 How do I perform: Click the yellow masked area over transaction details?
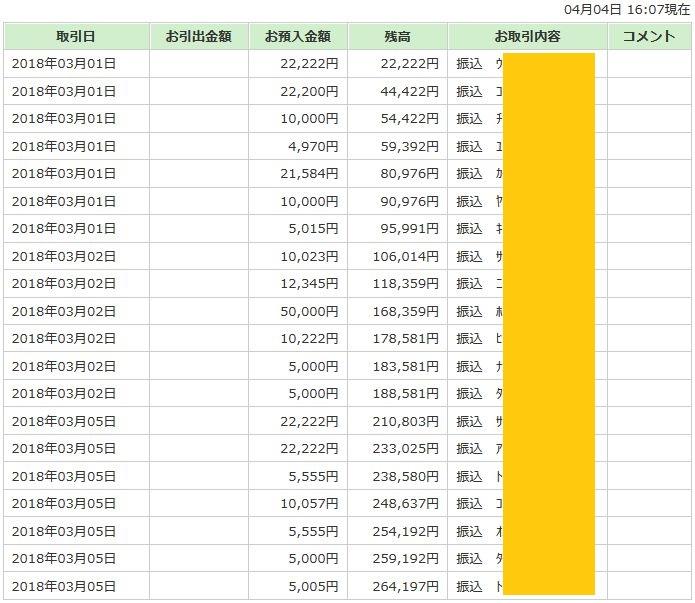coord(548,320)
